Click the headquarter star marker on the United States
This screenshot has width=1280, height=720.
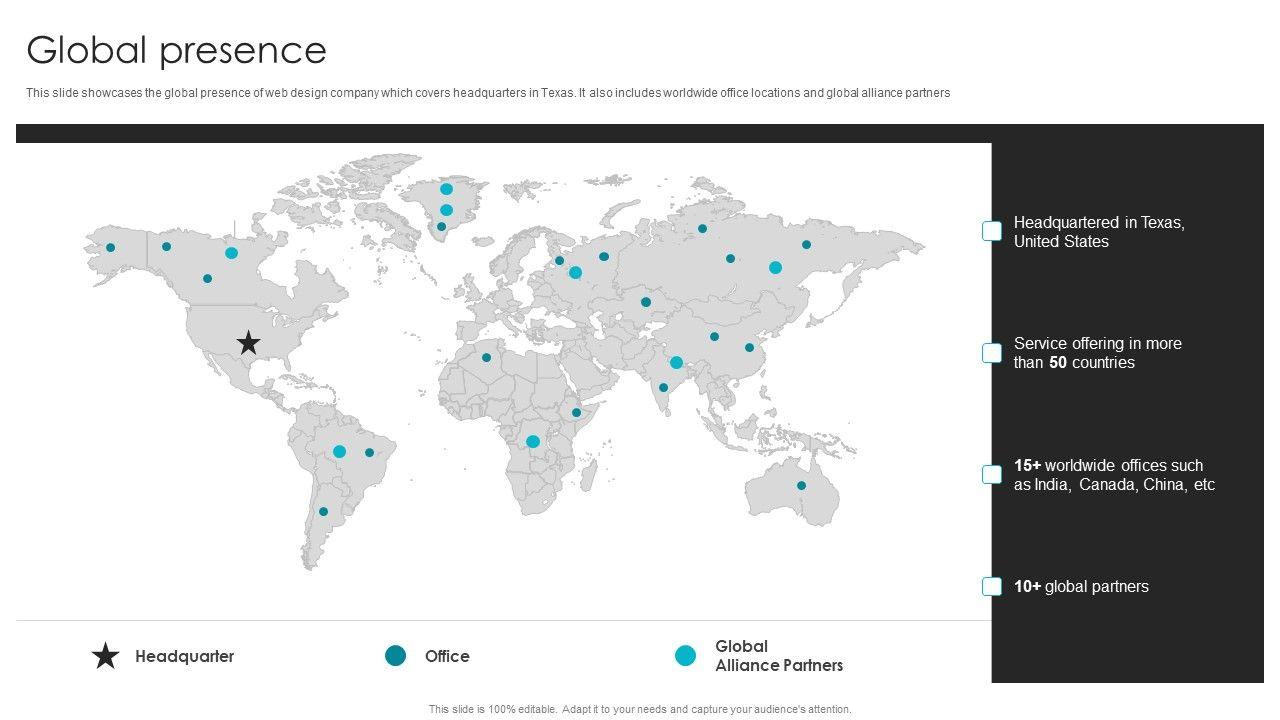248,343
